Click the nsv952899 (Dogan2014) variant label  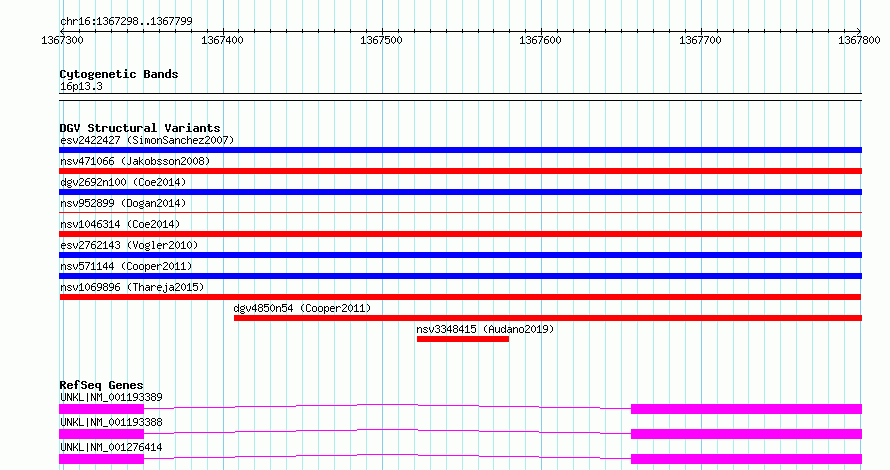click(x=123, y=203)
